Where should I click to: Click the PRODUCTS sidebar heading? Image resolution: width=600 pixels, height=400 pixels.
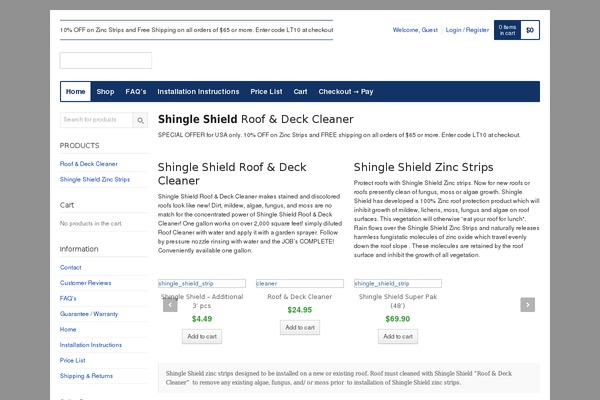pyautogui.click(x=80, y=146)
